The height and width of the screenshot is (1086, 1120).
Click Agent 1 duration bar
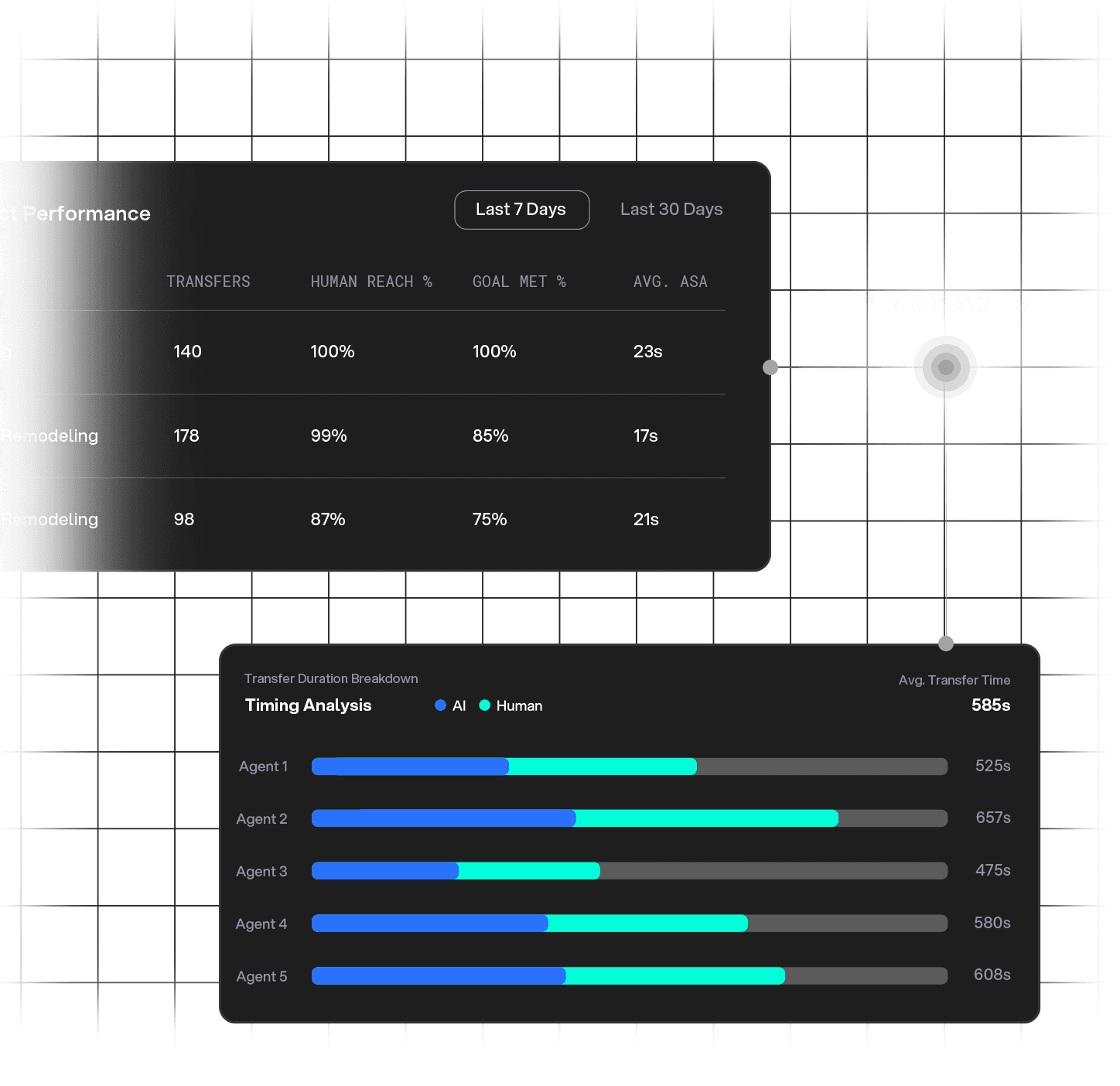(x=629, y=767)
